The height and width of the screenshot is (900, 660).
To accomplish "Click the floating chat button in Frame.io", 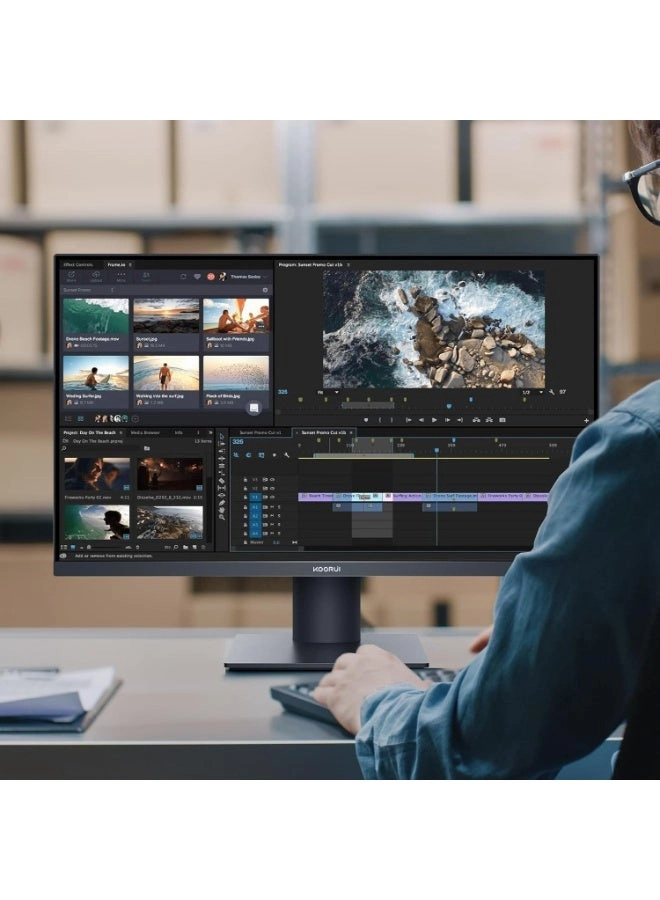I will (x=254, y=408).
